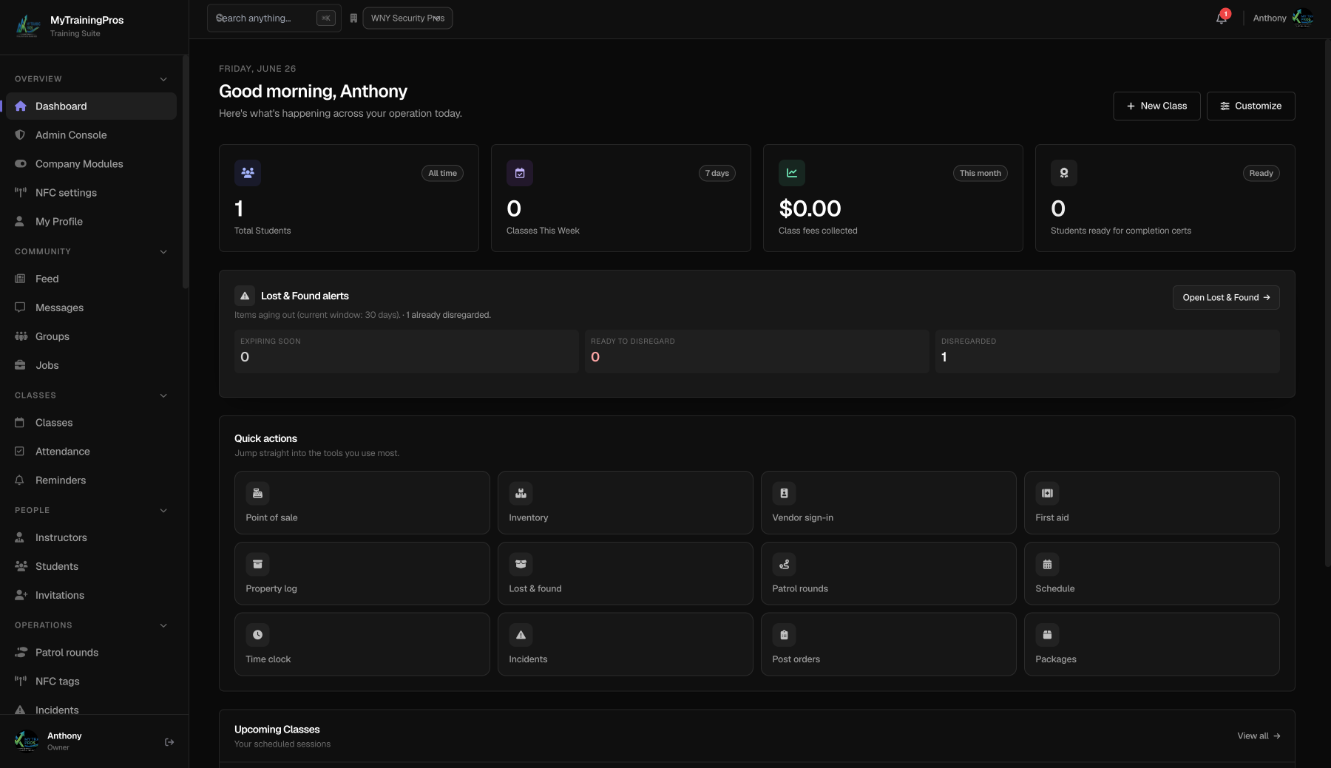Open the First aid quick action
This screenshot has width=1331, height=768.
1152,503
